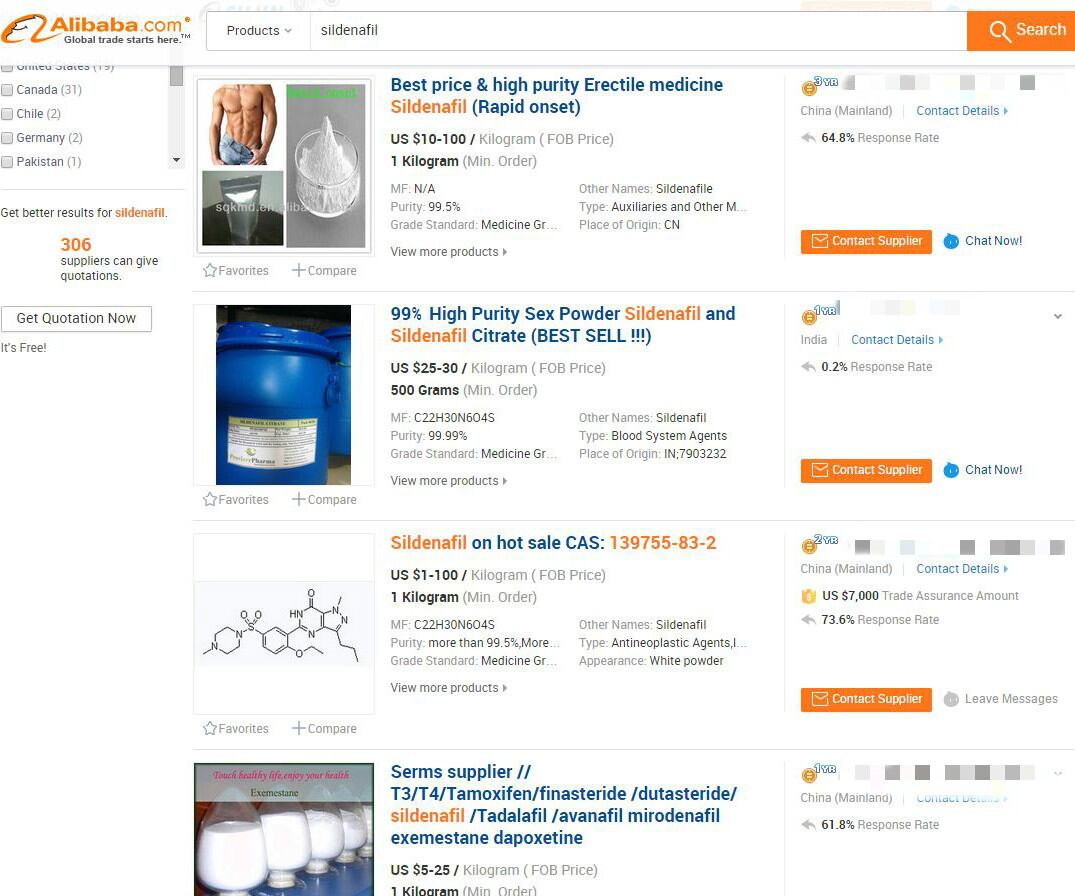
Task: Enable the Germany country filter checkbox
Action: [8, 138]
